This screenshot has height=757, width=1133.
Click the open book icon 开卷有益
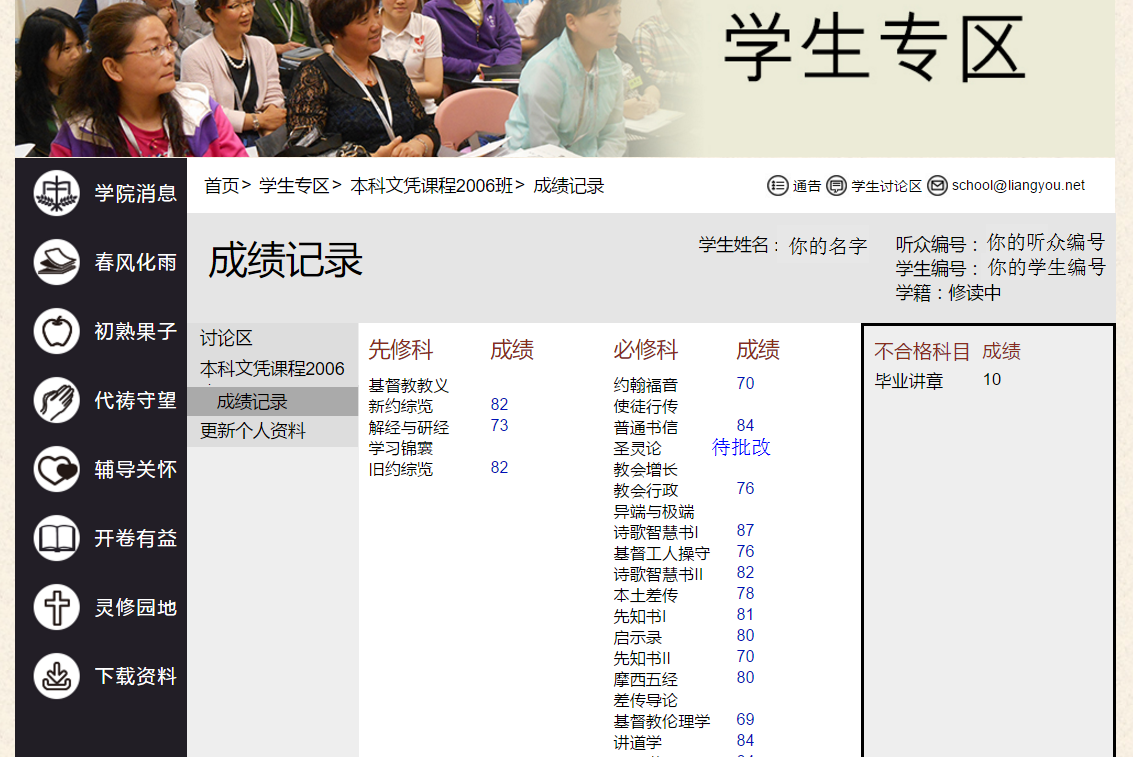point(57,538)
